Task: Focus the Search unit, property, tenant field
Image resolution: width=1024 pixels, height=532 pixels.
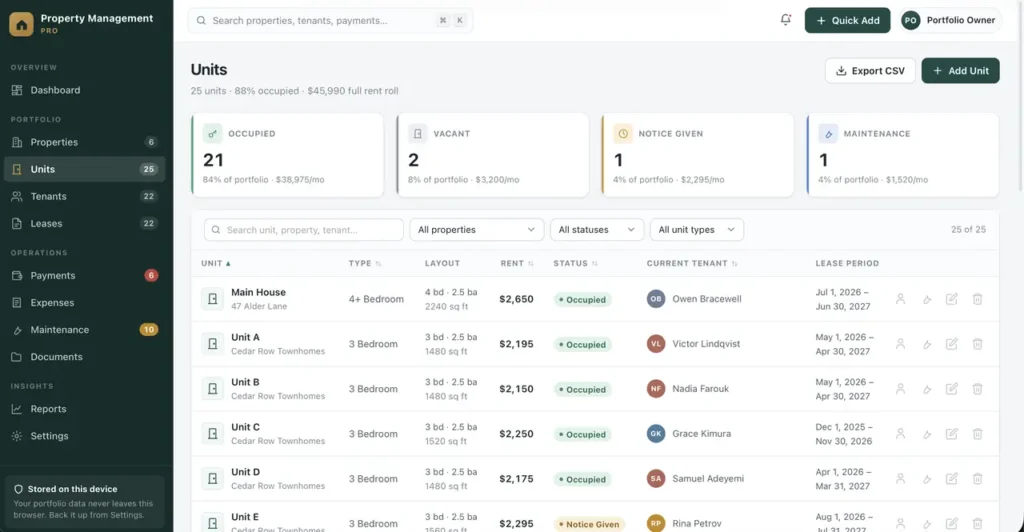Action: (x=304, y=230)
